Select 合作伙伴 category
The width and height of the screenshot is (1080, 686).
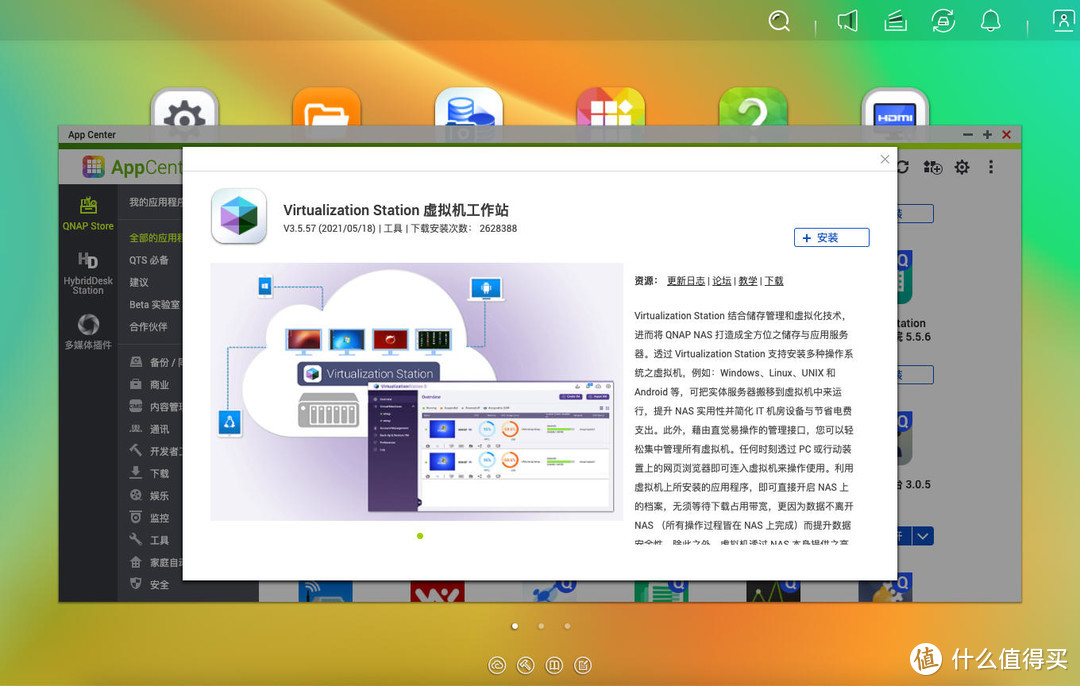point(148,326)
